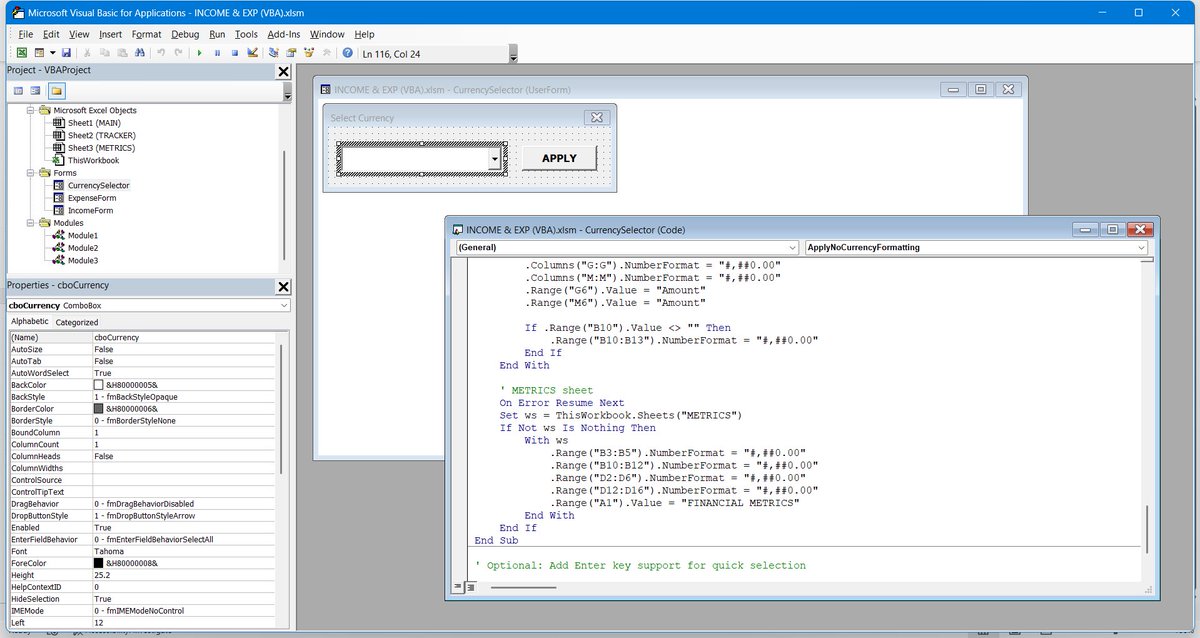Click the BackColor white color swatch
Screen dimensions: 1200x638
[x=98, y=385]
